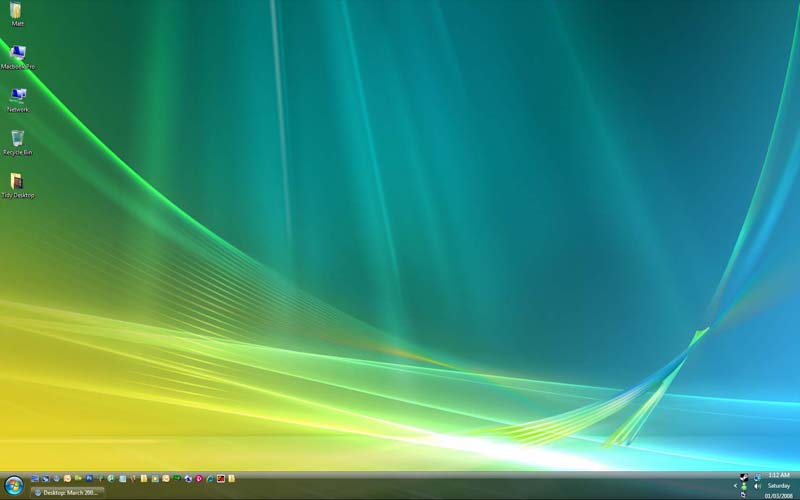Select the Recycle Bin icon
The image size is (800, 500).
coord(17,143)
